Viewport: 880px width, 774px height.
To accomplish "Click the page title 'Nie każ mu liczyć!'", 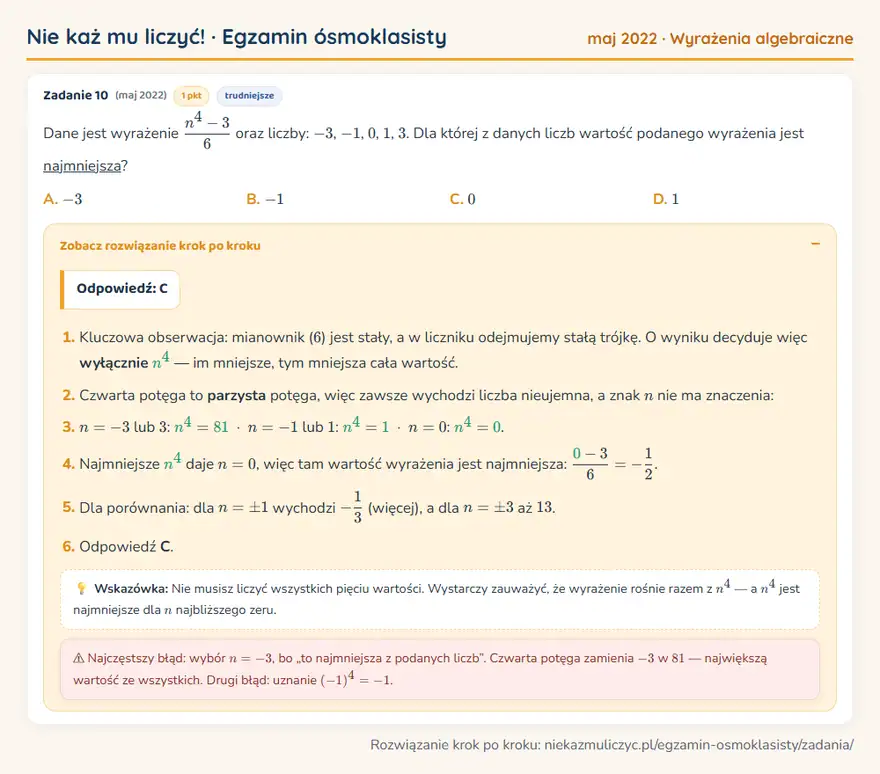I will tap(116, 37).
